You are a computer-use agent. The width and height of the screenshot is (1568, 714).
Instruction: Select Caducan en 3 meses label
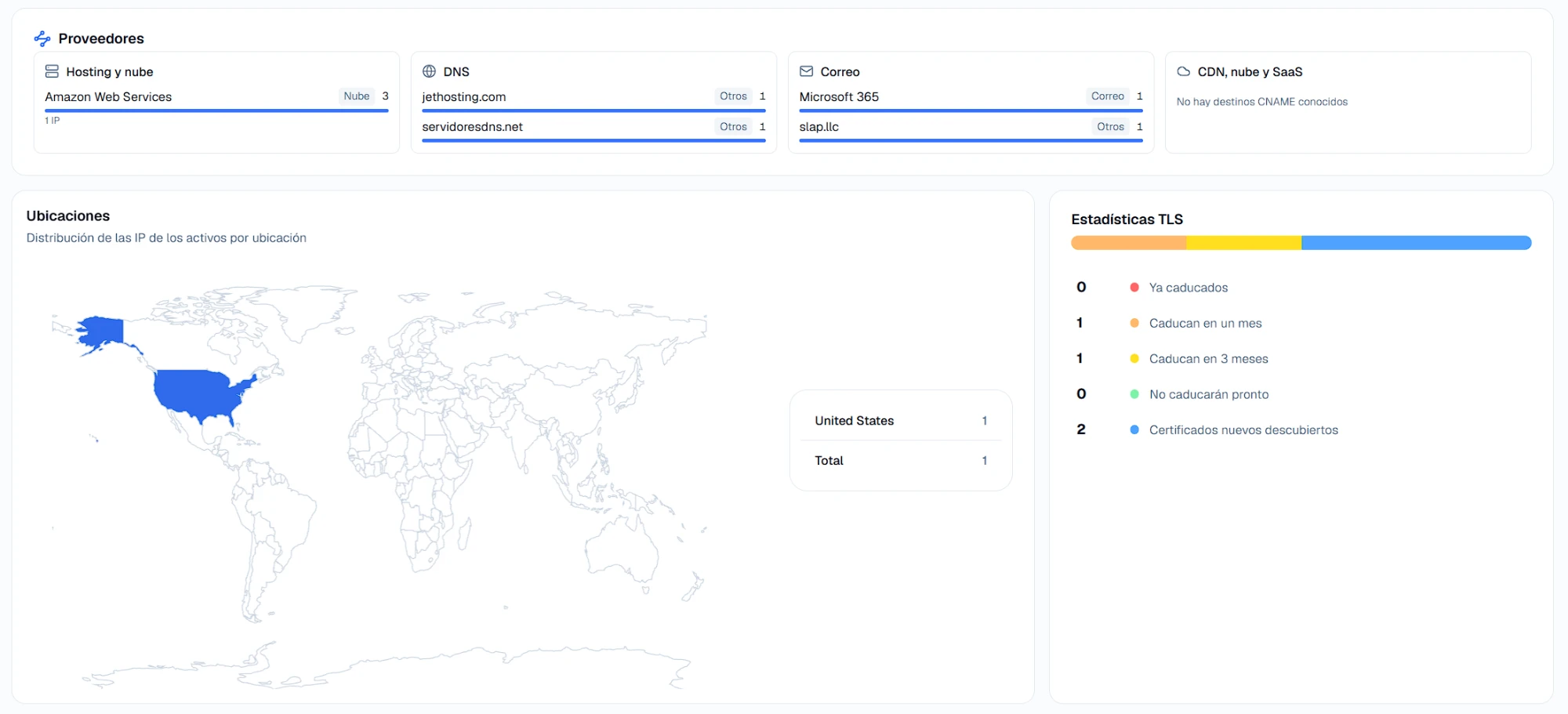click(x=1209, y=359)
